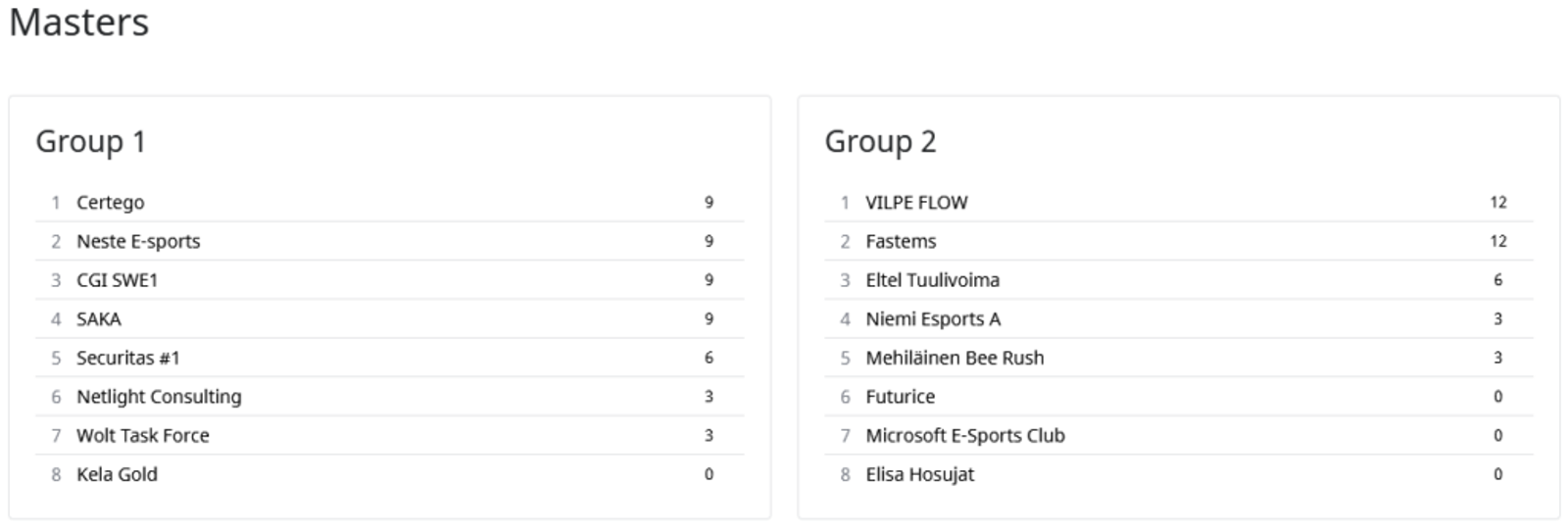Click the Group 1 heading
This screenshot has width=1568, height=530.
(91, 142)
